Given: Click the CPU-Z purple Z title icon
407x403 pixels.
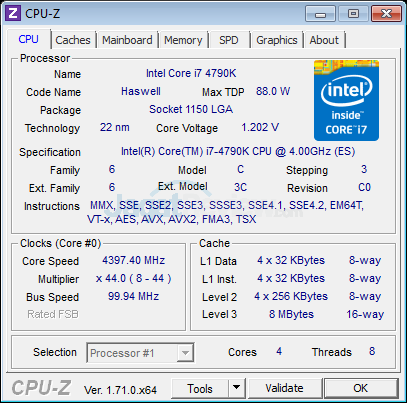Looking at the screenshot, I should point(13,13).
